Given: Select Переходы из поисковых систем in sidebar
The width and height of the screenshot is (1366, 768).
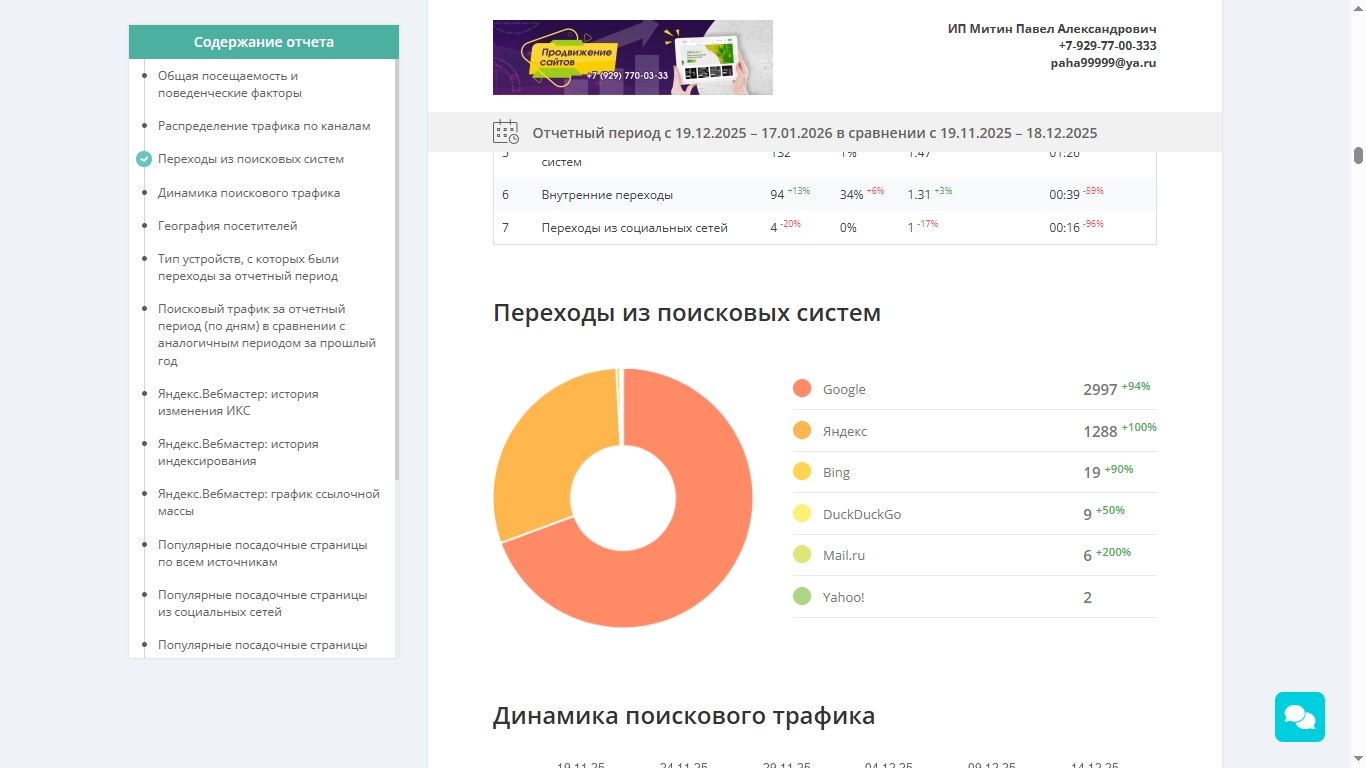Looking at the screenshot, I should coord(251,159).
